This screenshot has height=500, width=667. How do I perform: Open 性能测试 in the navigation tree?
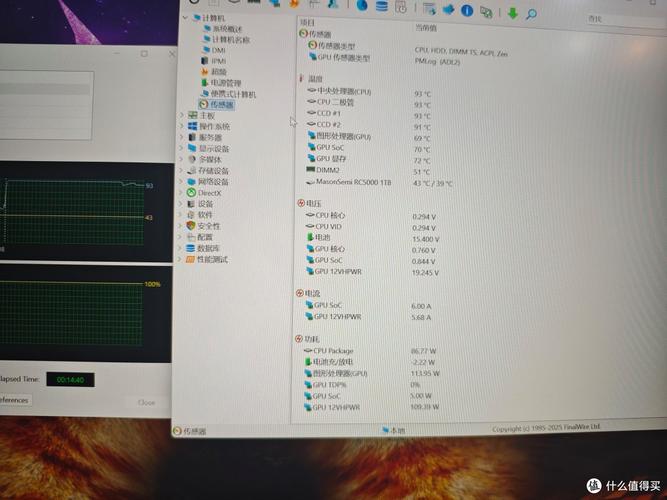coord(212,259)
